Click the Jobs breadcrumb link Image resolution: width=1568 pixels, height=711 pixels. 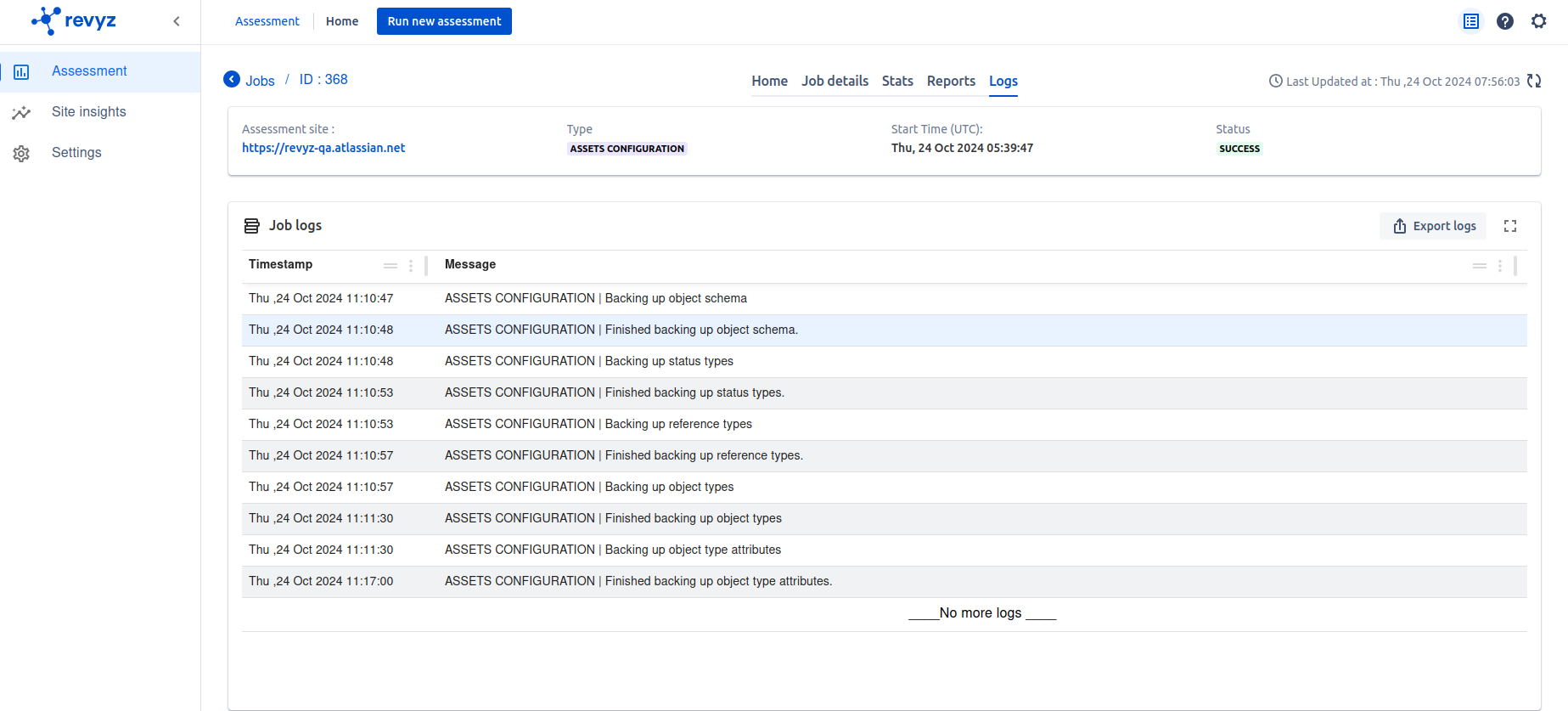260,81
